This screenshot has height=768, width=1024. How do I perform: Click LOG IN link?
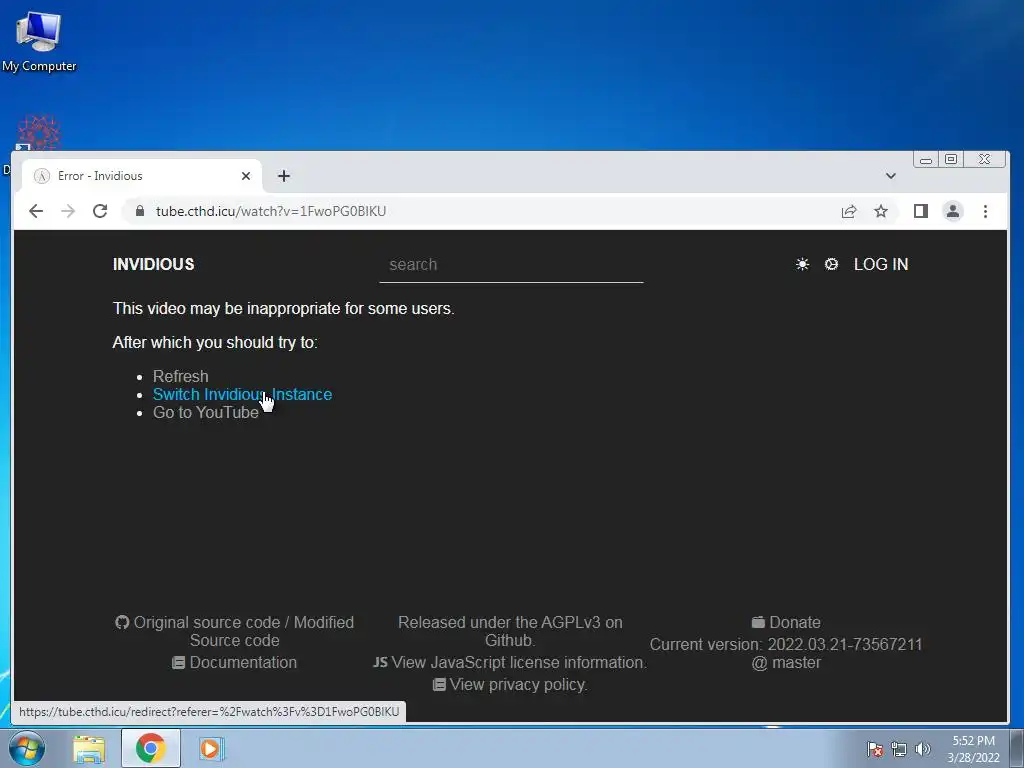[x=880, y=264]
